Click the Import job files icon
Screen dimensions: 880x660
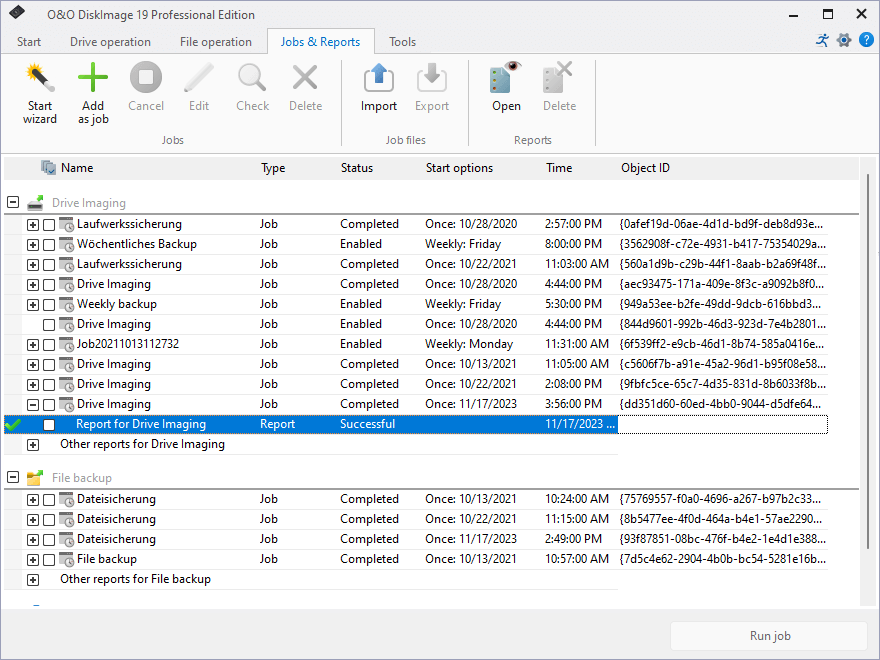pos(378,85)
